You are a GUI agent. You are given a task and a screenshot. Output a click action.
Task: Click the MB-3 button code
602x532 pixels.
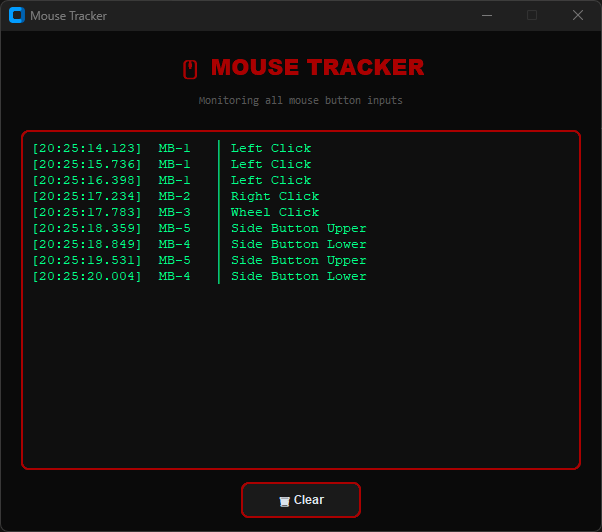pos(174,213)
